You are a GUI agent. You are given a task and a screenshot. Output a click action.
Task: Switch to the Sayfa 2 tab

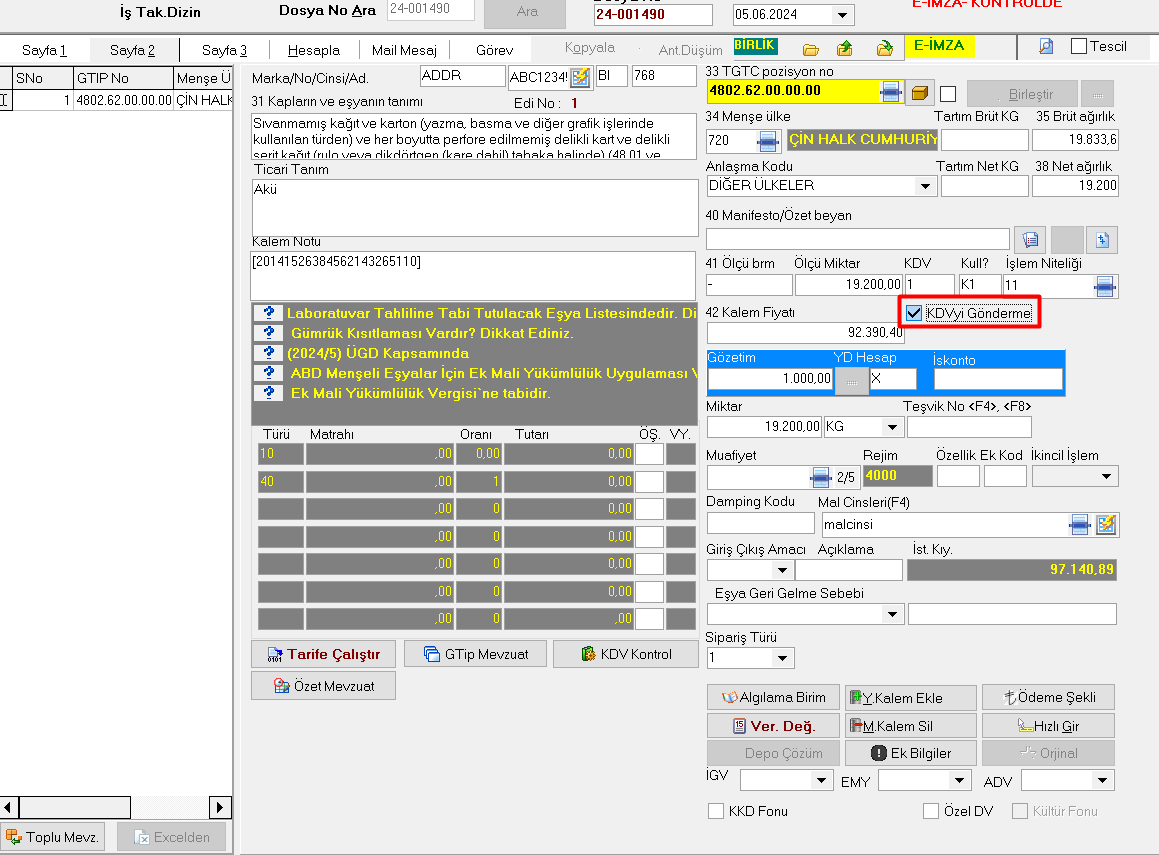[x=132, y=50]
